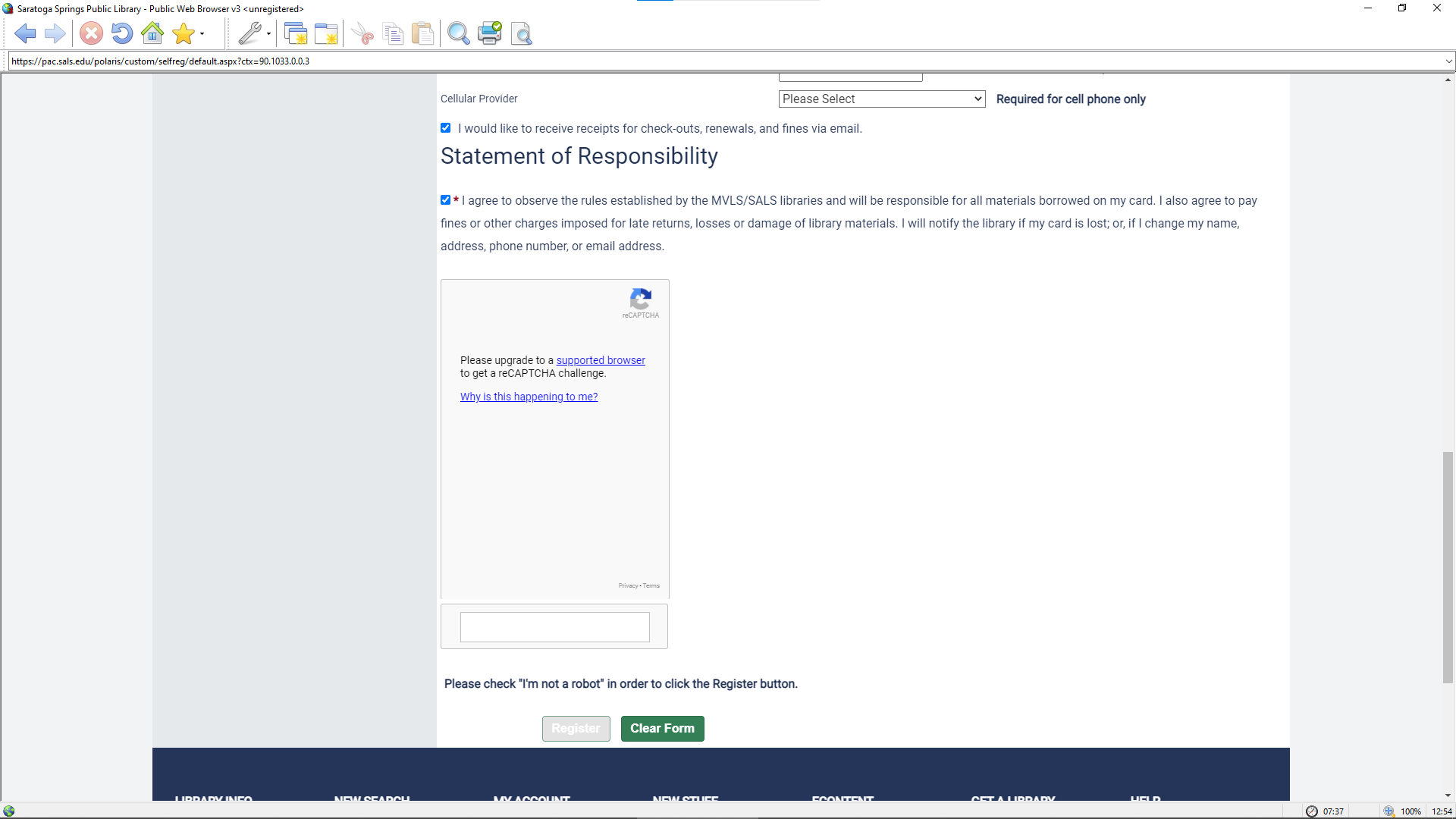Expand the favorites star dropdown arrow

202,33
